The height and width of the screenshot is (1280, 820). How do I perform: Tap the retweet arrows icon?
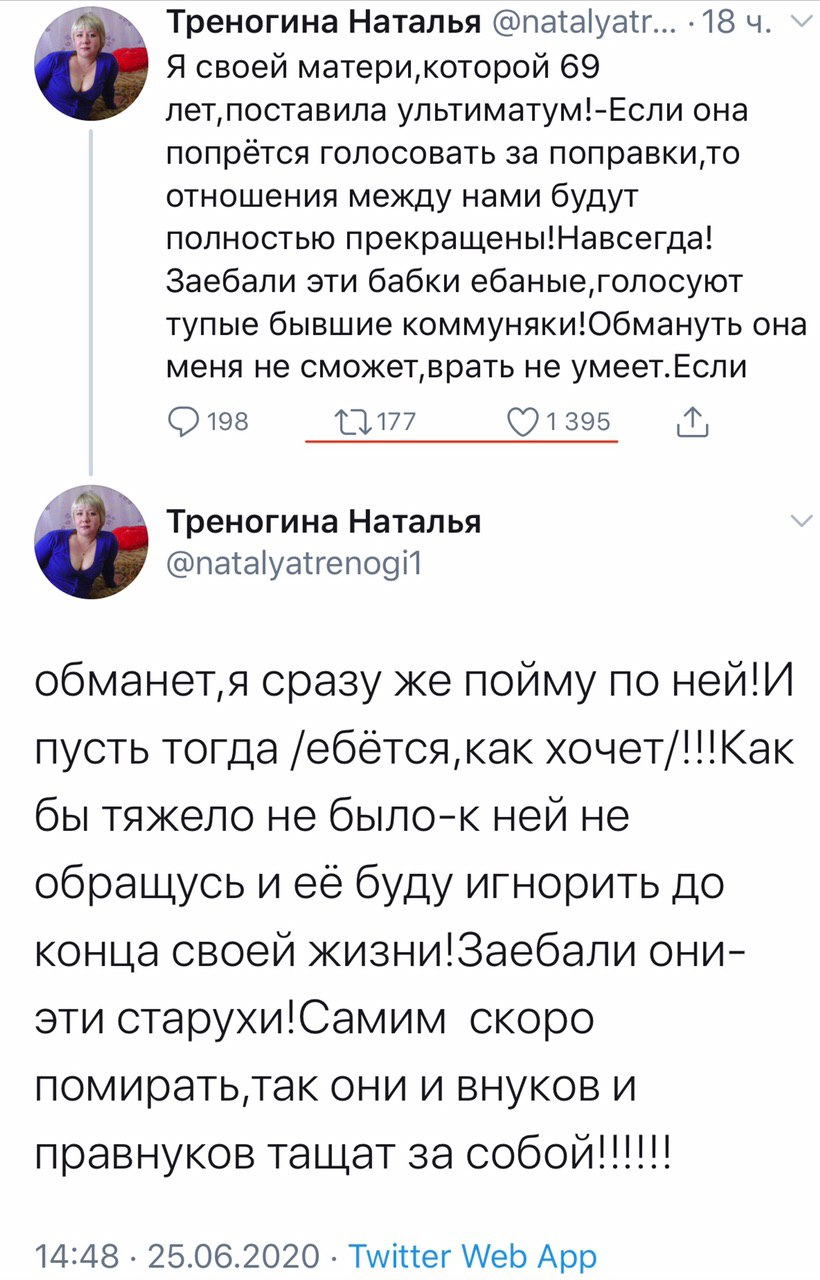352,422
